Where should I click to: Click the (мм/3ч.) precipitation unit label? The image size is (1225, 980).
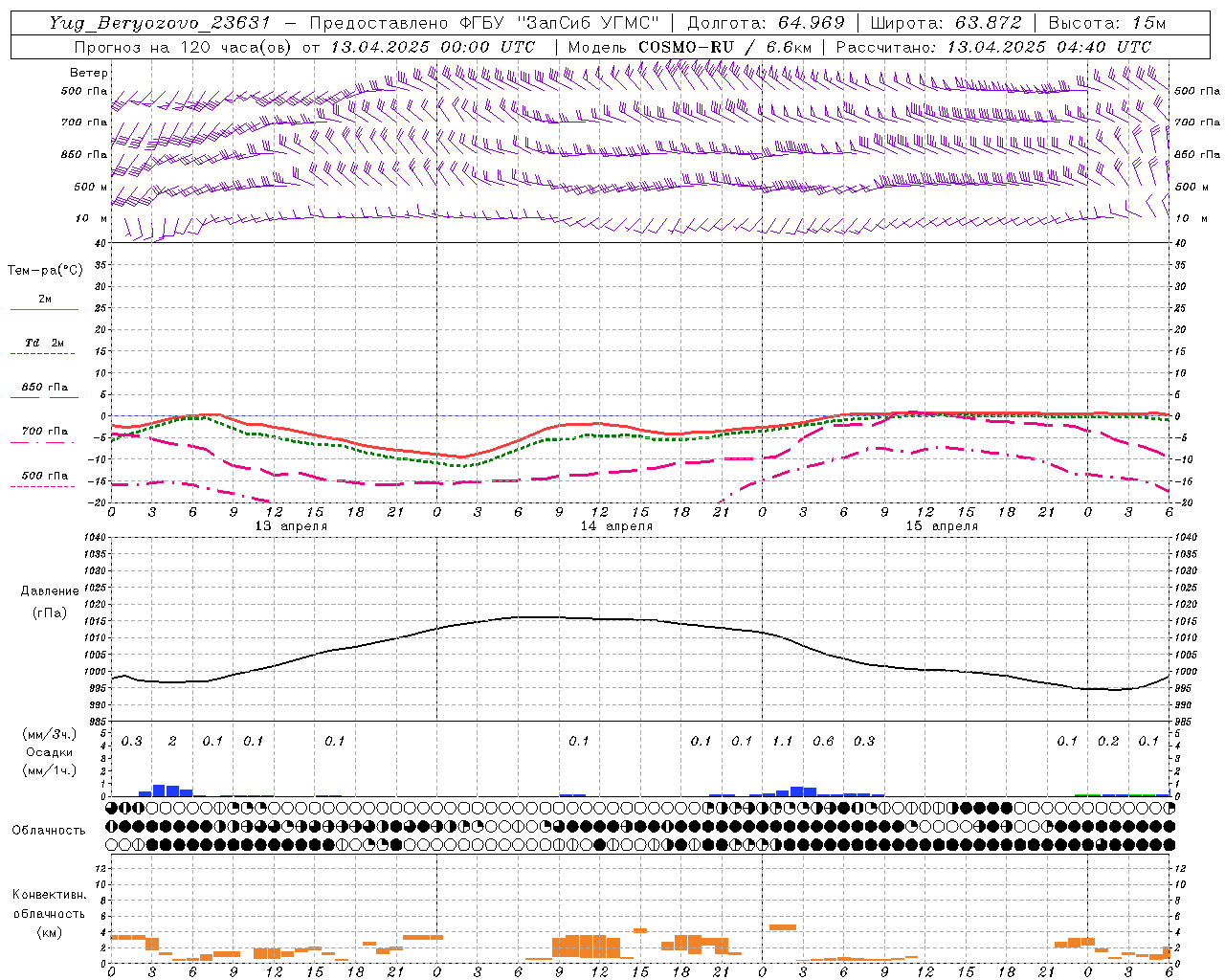tap(50, 735)
